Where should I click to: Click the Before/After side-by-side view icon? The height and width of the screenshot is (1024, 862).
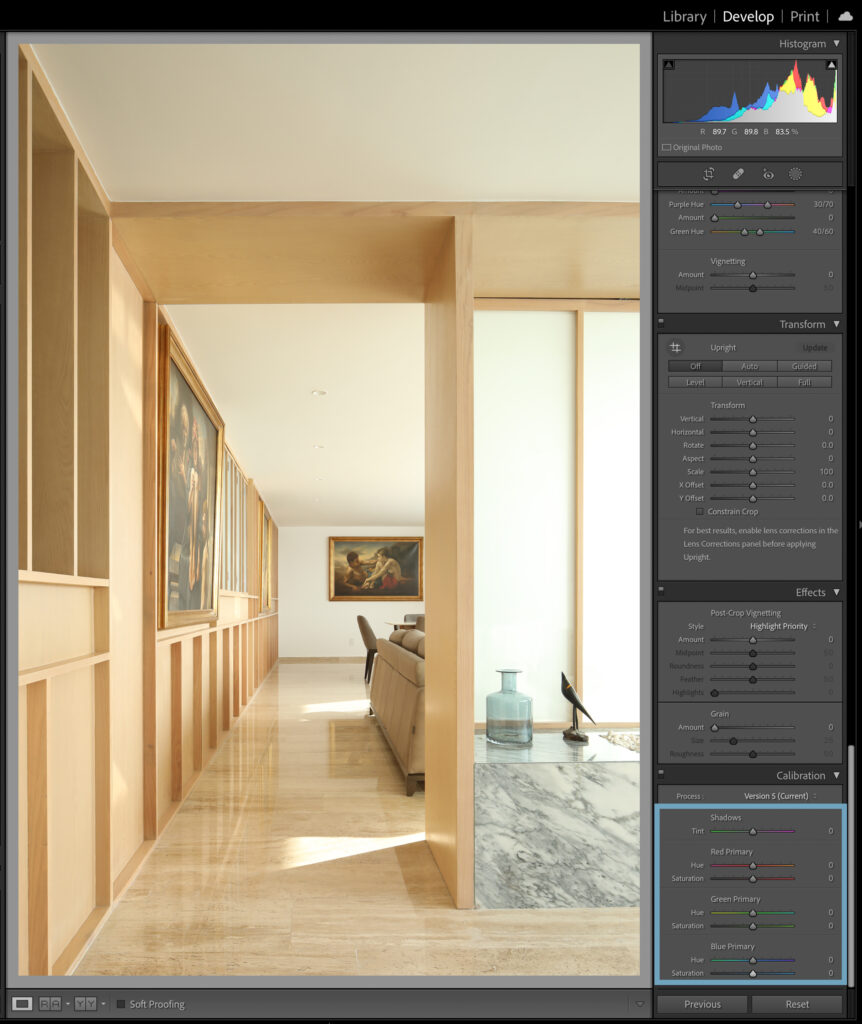pyautogui.click(x=50, y=1004)
